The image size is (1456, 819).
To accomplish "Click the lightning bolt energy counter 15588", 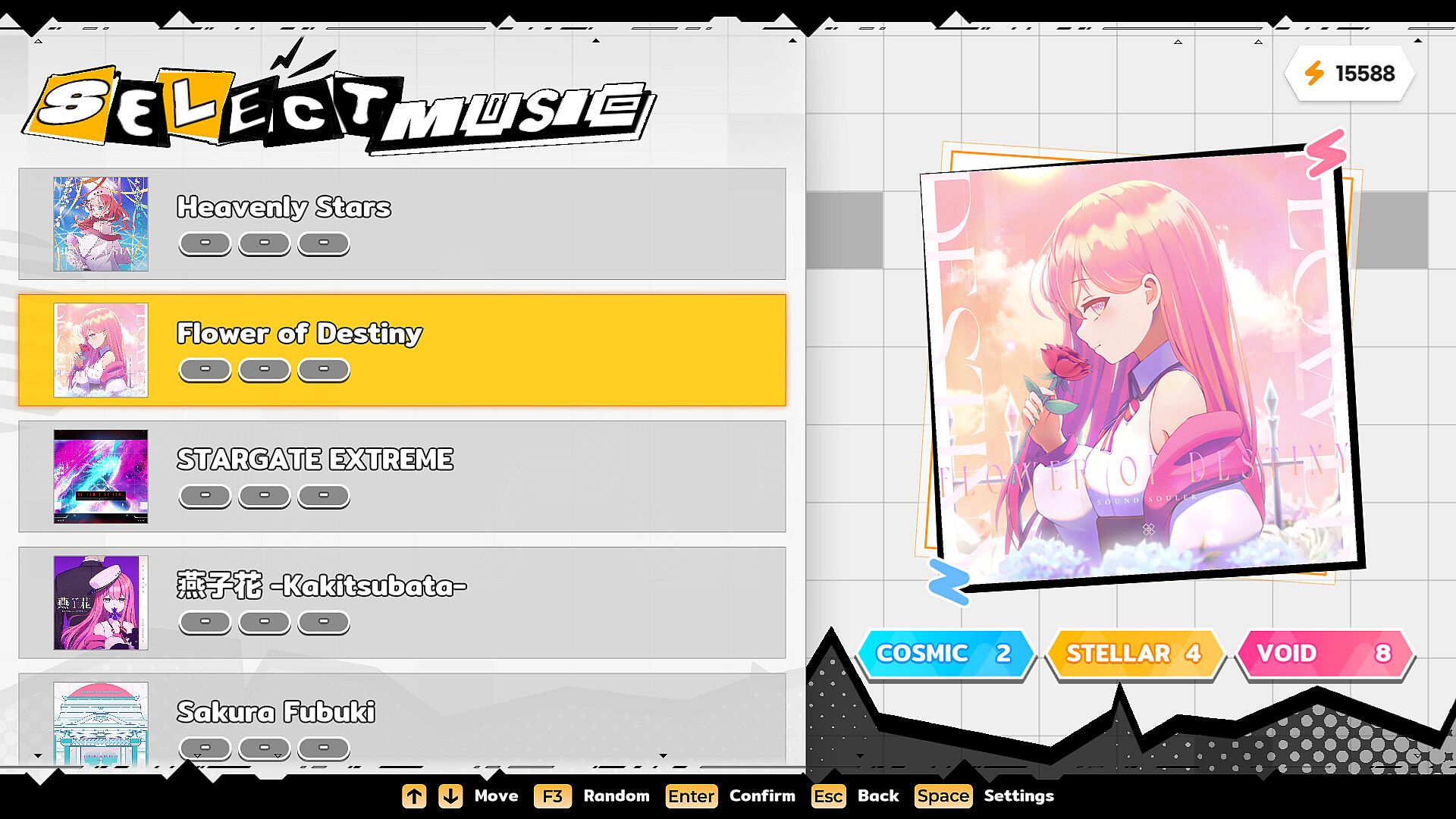I will coord(1349,74).
